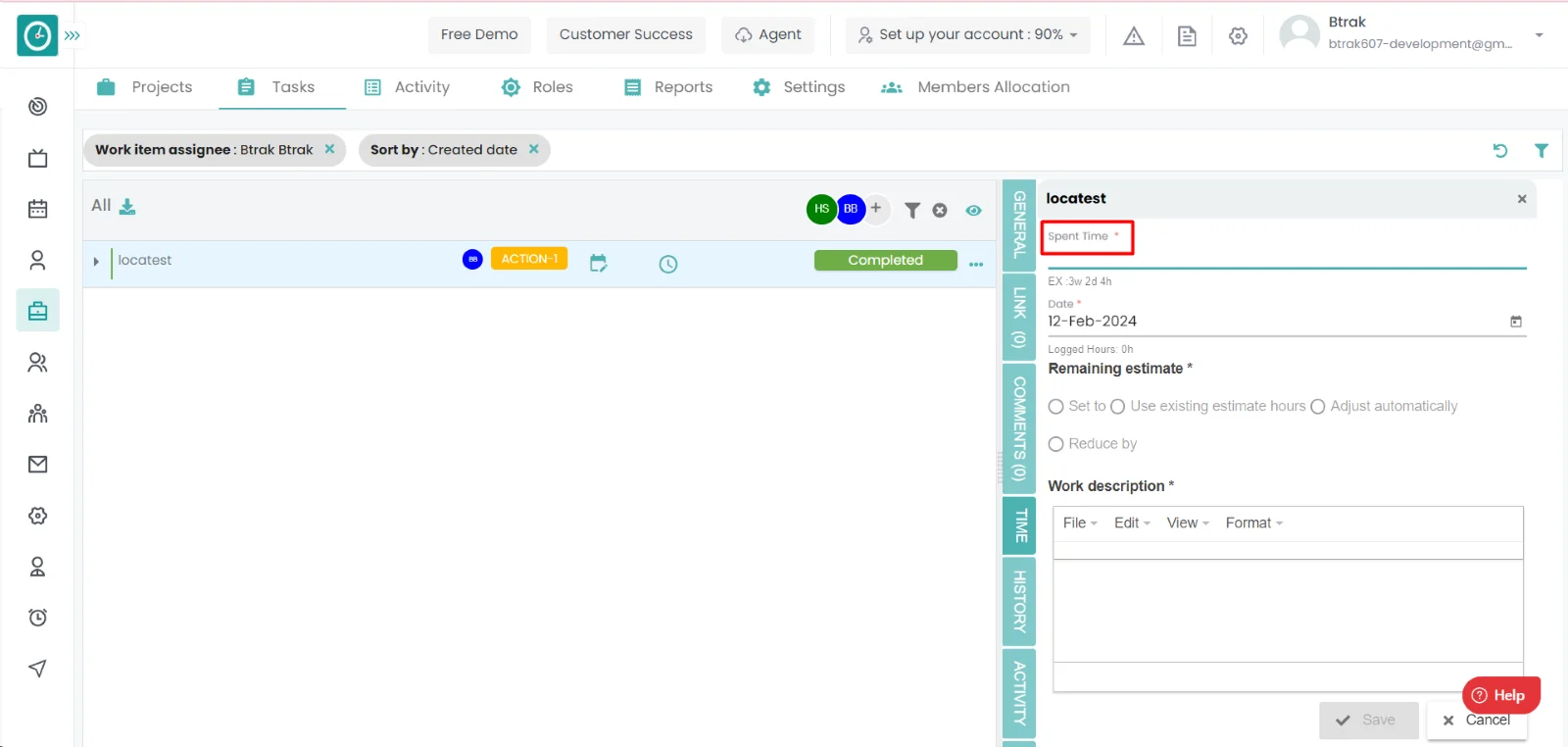Select 'Adjust automatically' radio option
This screenshot has width=1568, height=747.
click(x=1318, y=407)
